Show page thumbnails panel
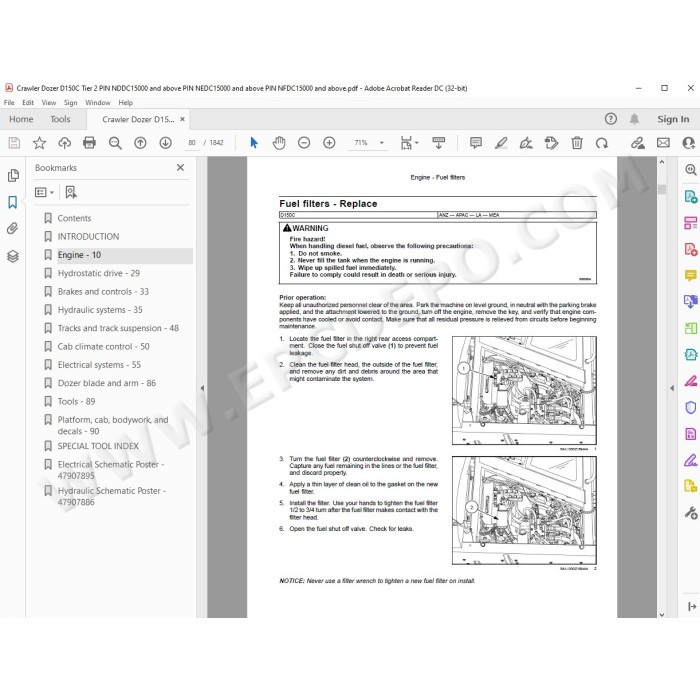The image size is (700, 700). point(13,175)
